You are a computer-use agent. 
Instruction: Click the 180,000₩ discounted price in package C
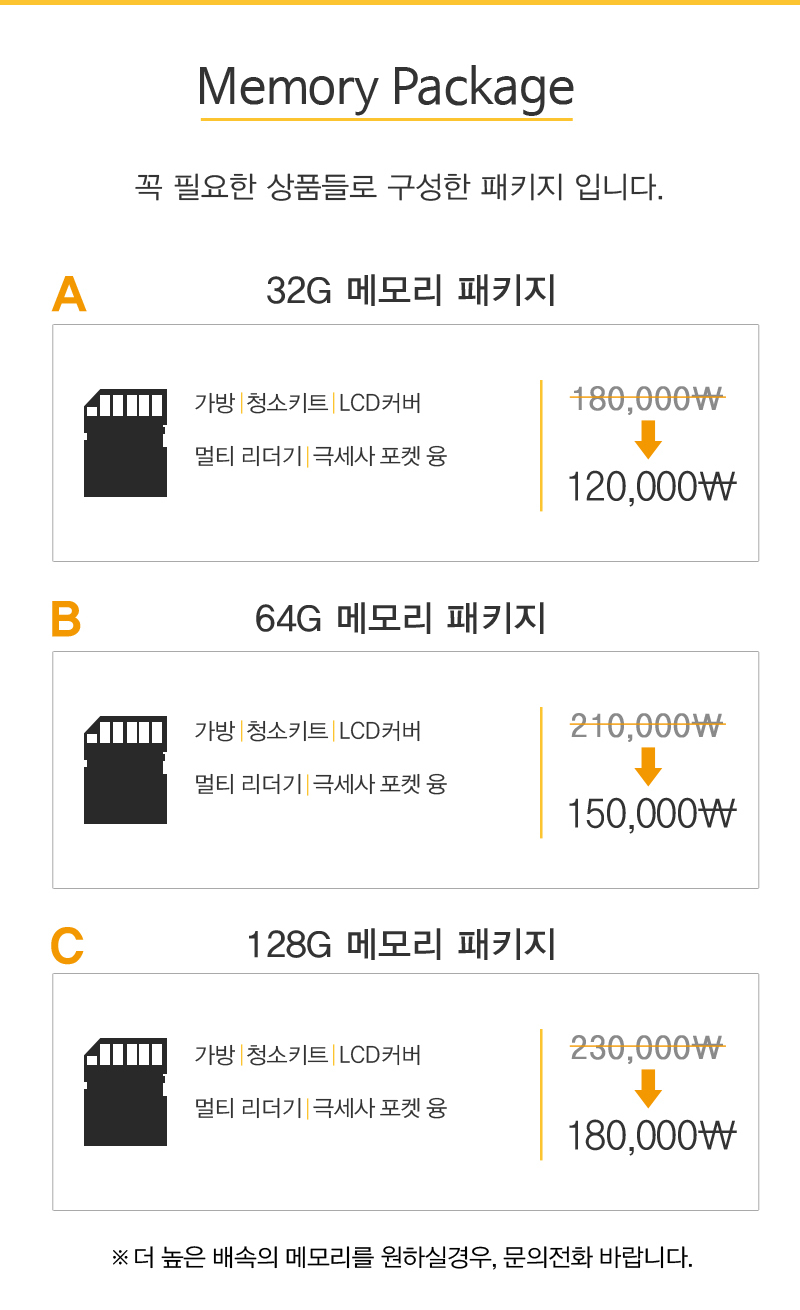651,1137
